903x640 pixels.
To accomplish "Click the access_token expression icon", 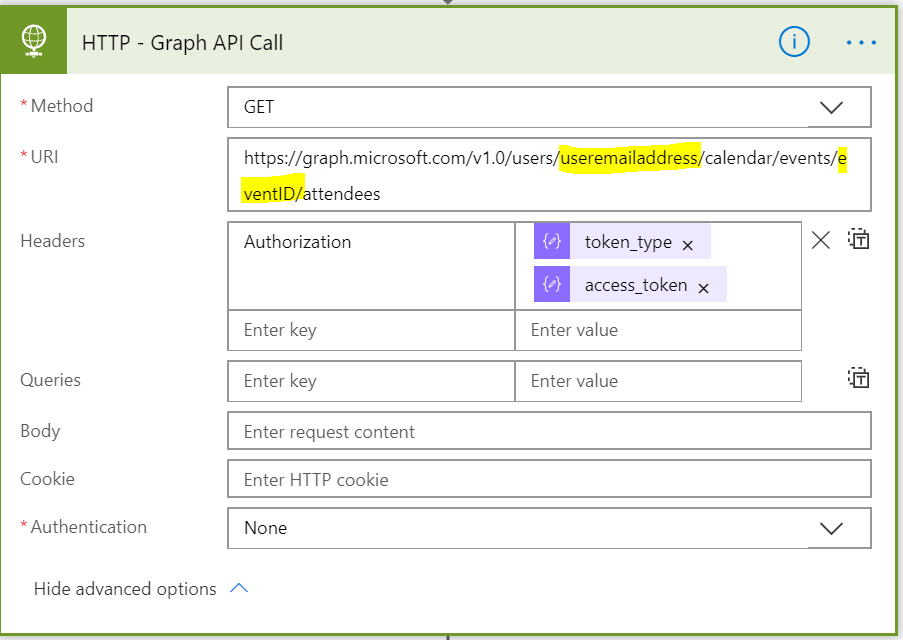I will 551,285.
